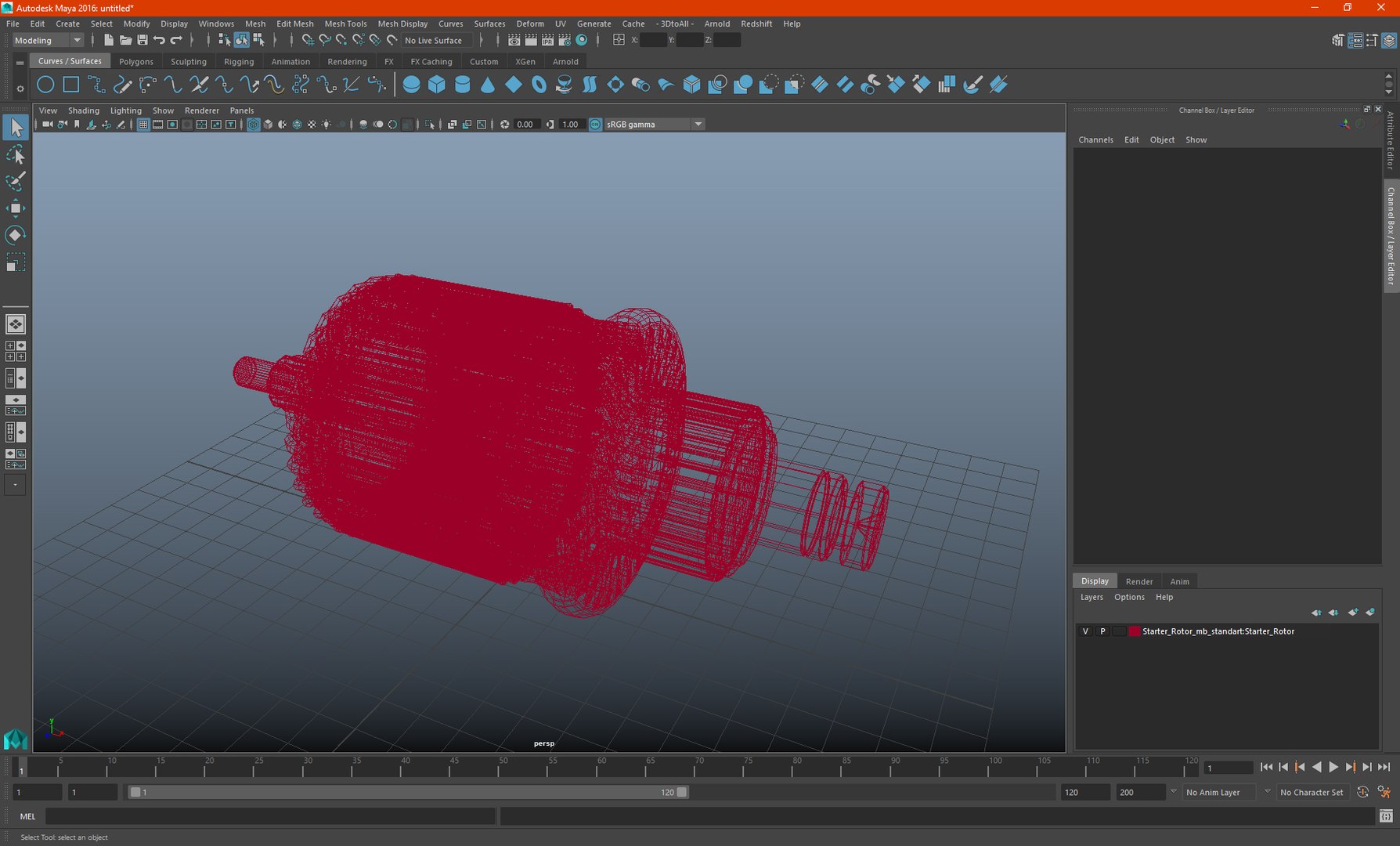Click the Open Scene folder icon
This screenshot has height=846, width=1400.
tap(125, 40)
